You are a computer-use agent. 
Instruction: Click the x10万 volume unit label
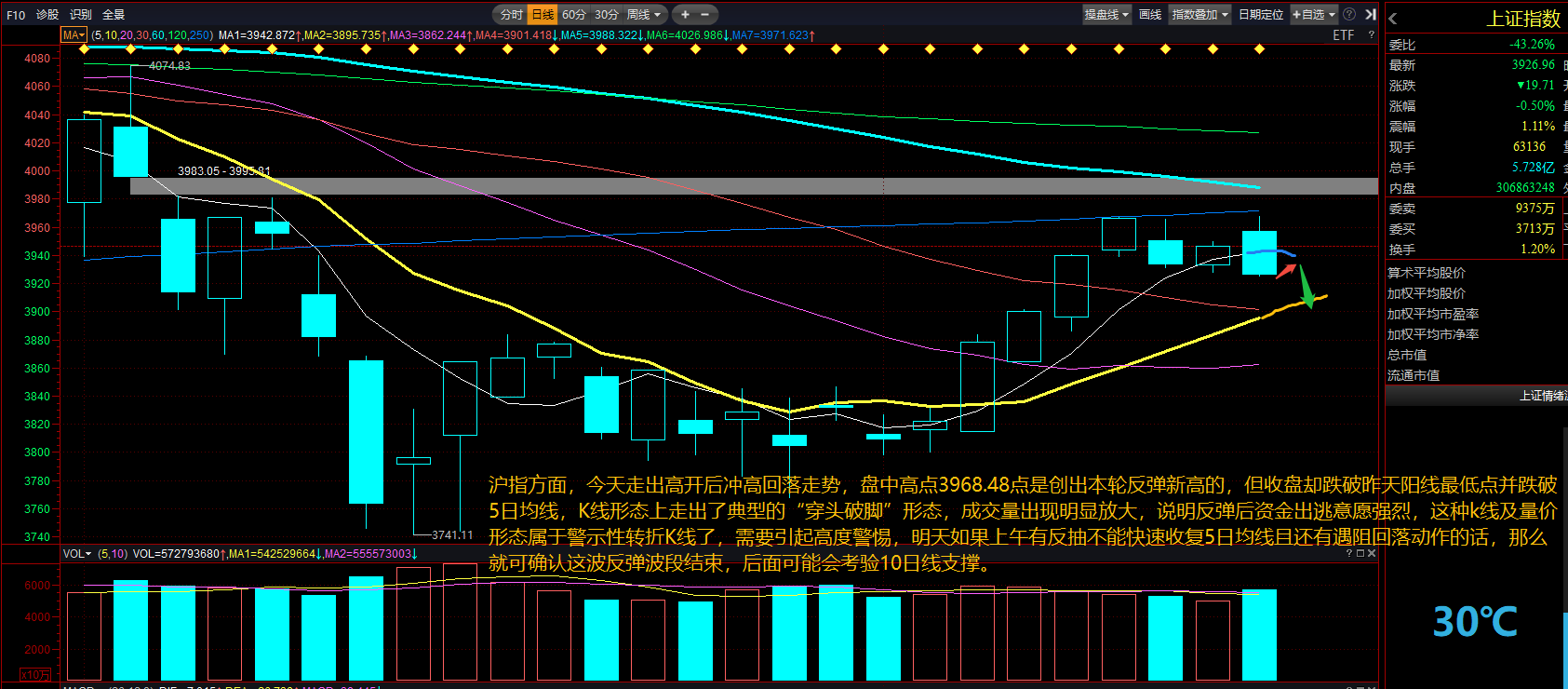coord(36,675)
